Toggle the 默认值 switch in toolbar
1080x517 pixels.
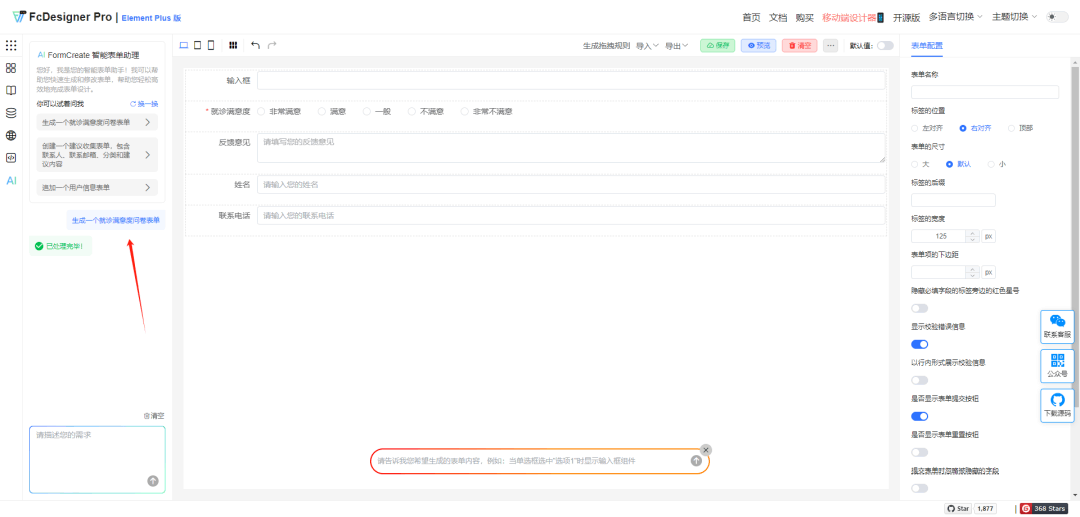click(885, 45)
